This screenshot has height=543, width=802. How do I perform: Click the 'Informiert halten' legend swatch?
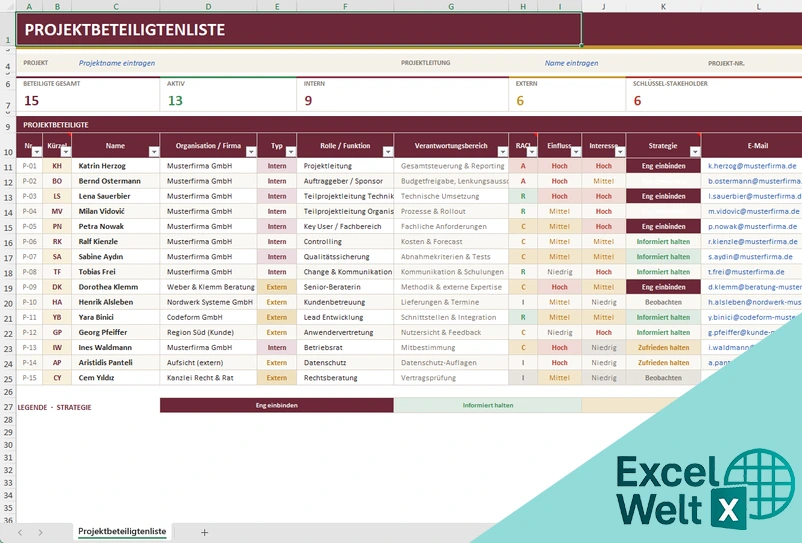point(487,405)
